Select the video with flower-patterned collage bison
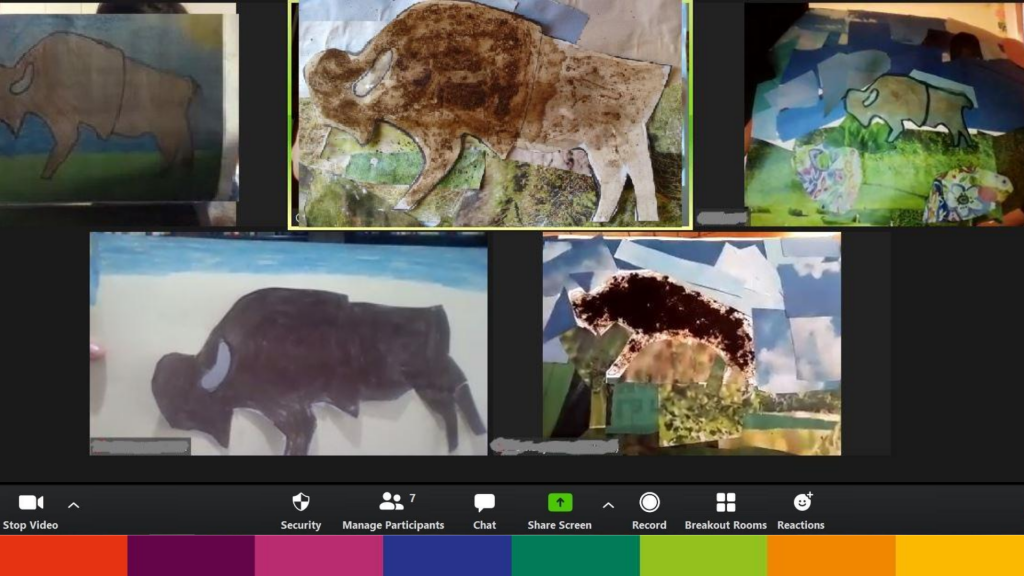Screen dimensions: 1024x576 click(x=884, y=114)
